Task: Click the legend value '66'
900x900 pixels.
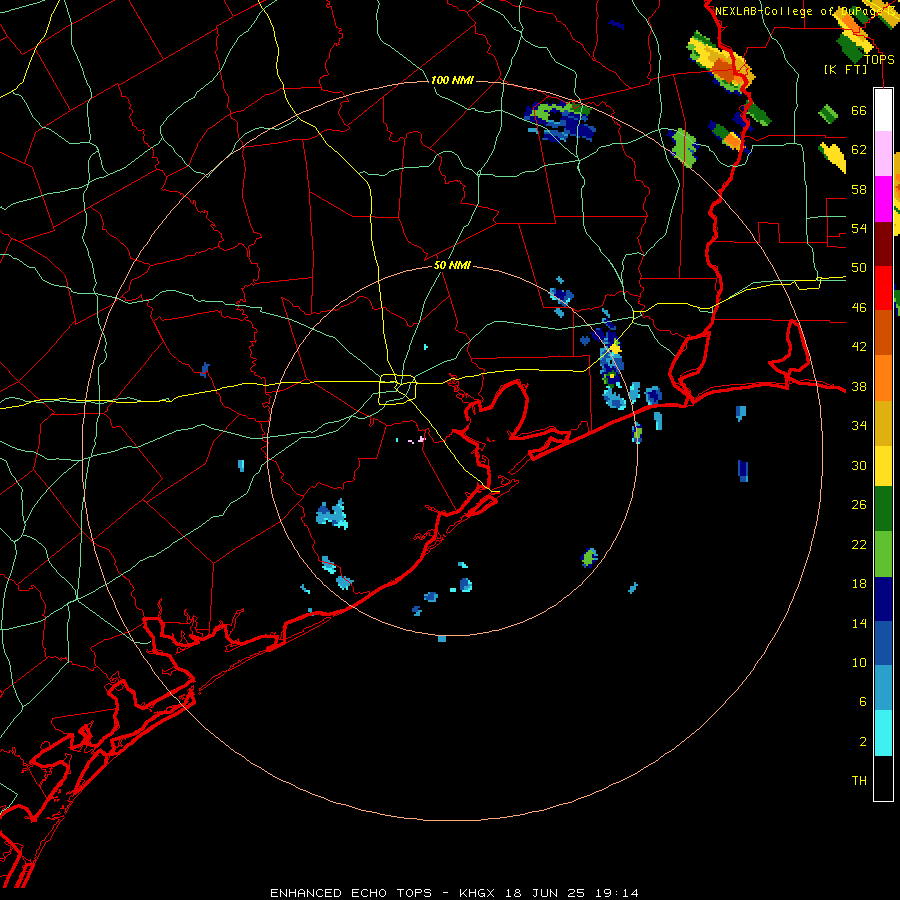Action: tap(859, 110)
